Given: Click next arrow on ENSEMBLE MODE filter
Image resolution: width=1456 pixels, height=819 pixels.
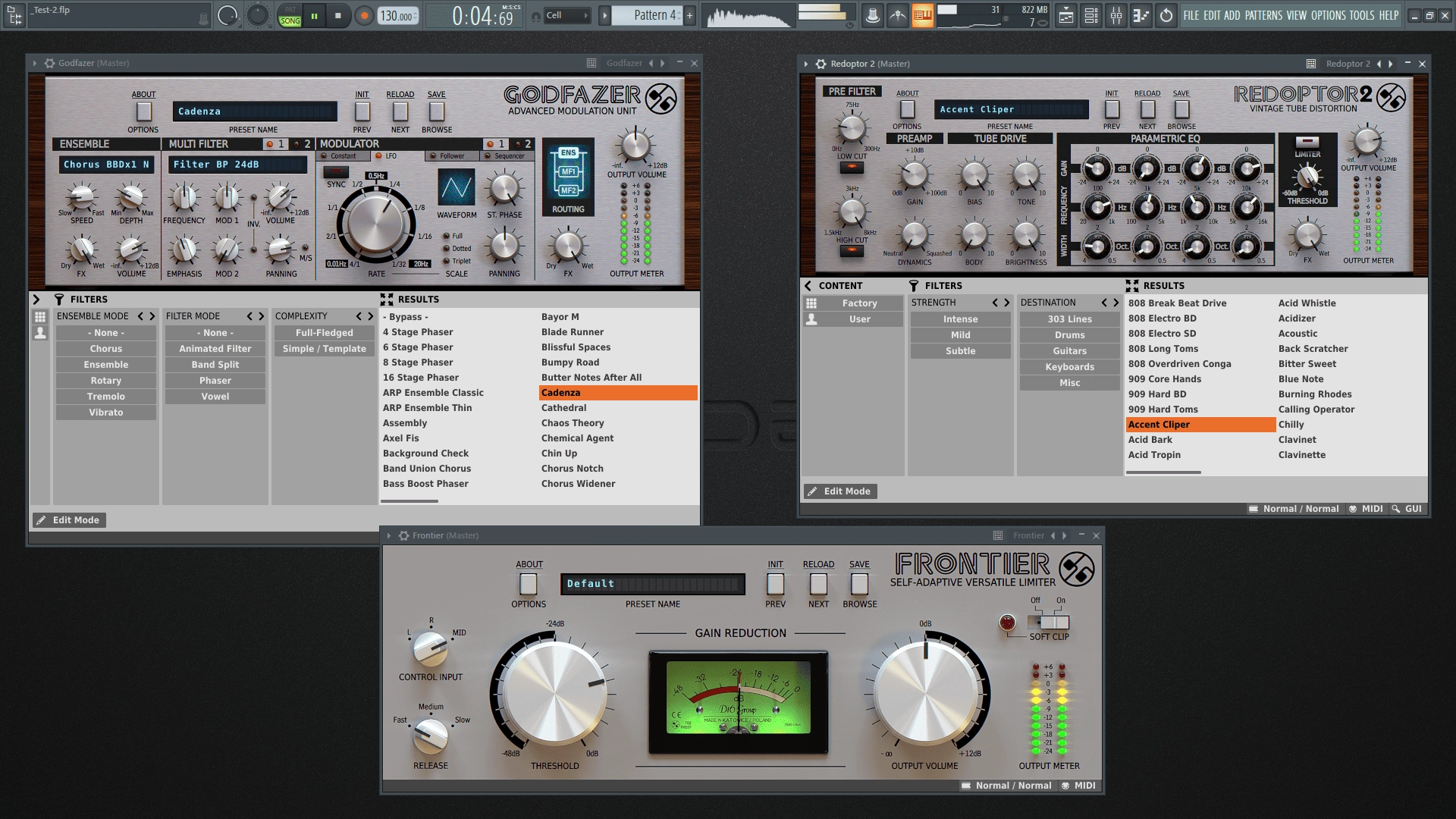Looking at the screenshot, I should [x=152, y=316].
